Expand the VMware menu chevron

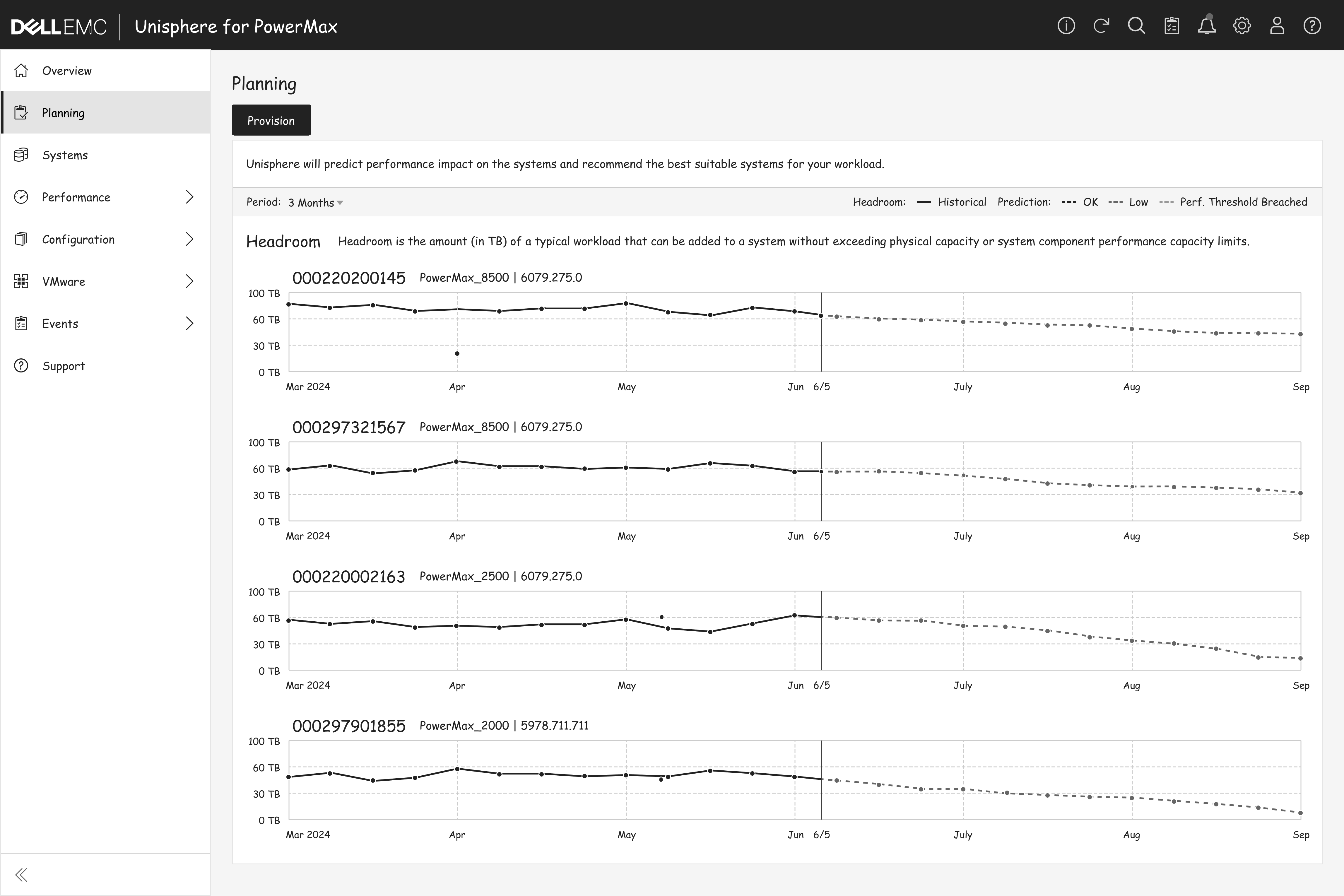point(190,281)
